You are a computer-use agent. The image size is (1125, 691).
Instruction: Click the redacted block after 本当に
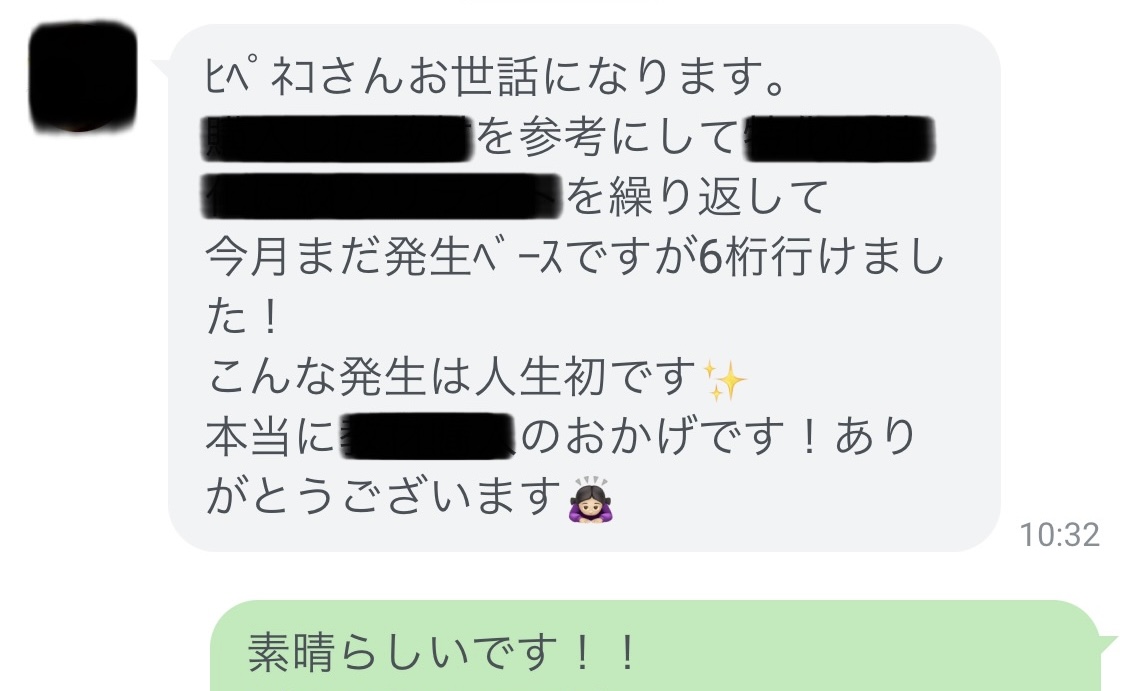click(428, 436)
